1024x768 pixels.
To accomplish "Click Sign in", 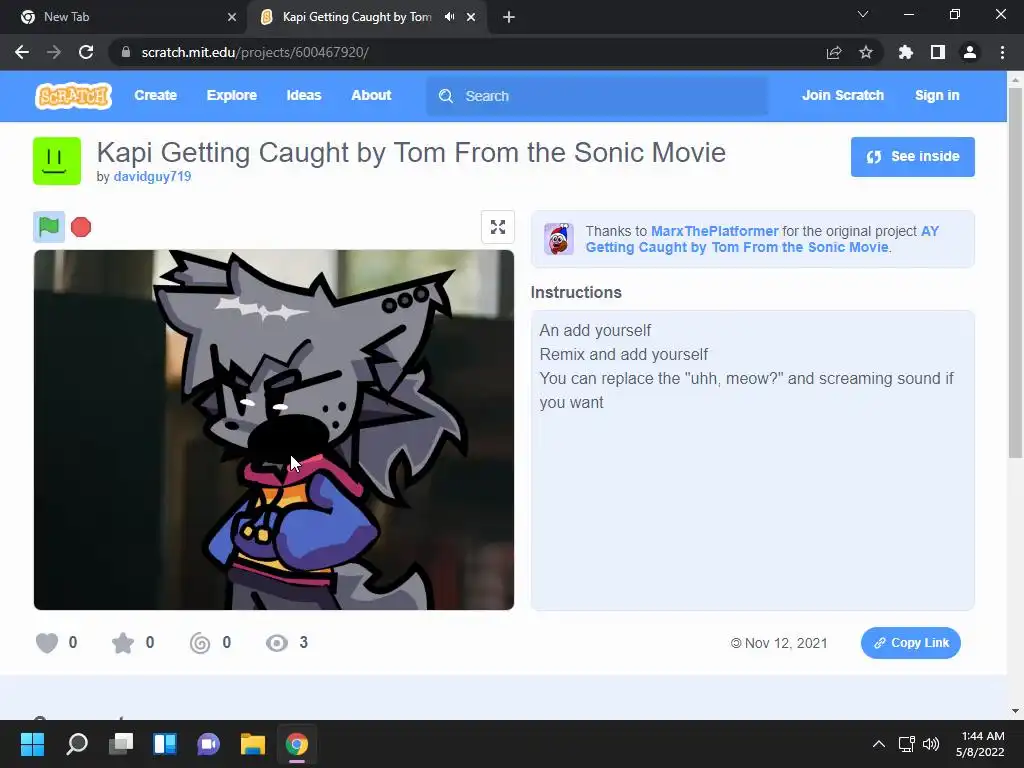I will pyautogui.click(x=937, y=95).
